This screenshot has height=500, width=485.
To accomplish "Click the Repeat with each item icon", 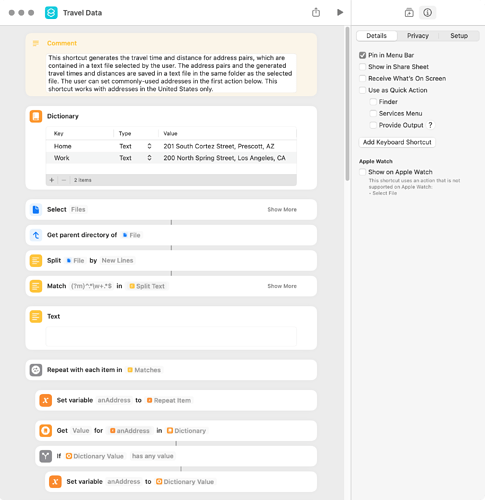I will pyautogui.click(x=36, y=370).
